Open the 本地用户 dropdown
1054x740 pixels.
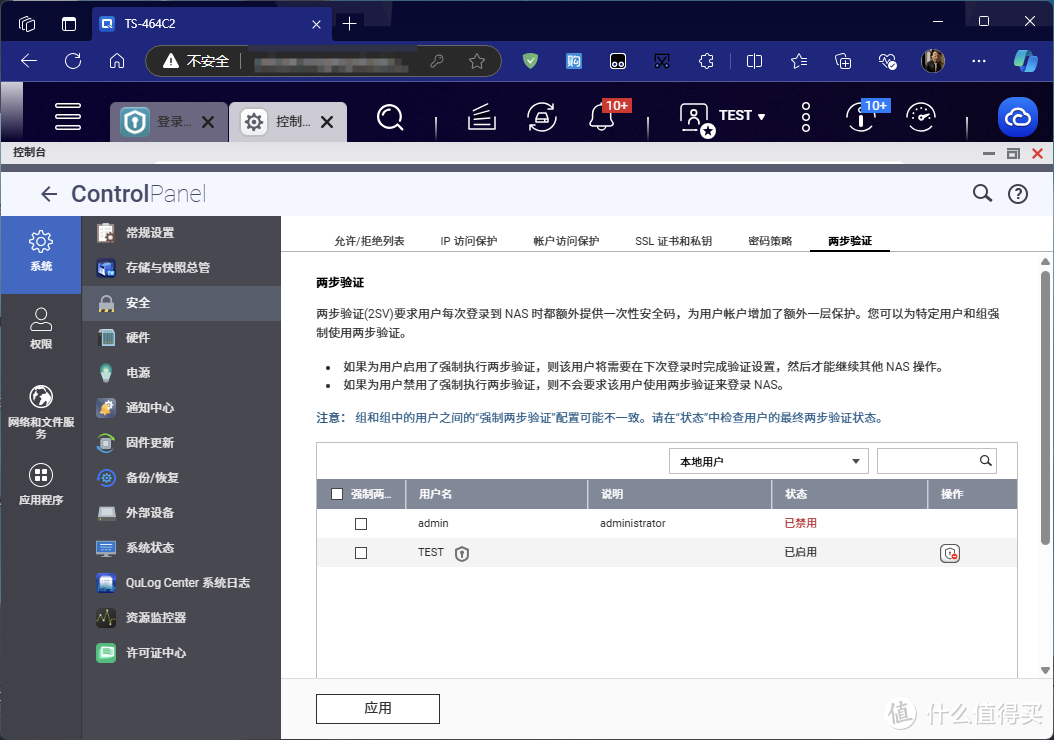pyautogui.click(x=768, y=461)
